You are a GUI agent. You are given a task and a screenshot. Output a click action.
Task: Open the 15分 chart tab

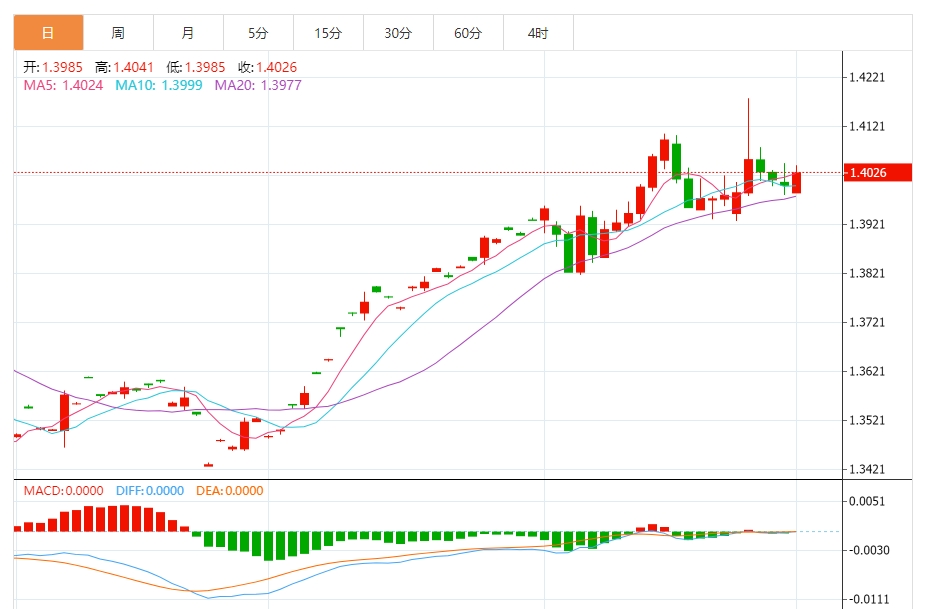pyautogui.click(x=329, y=33)
